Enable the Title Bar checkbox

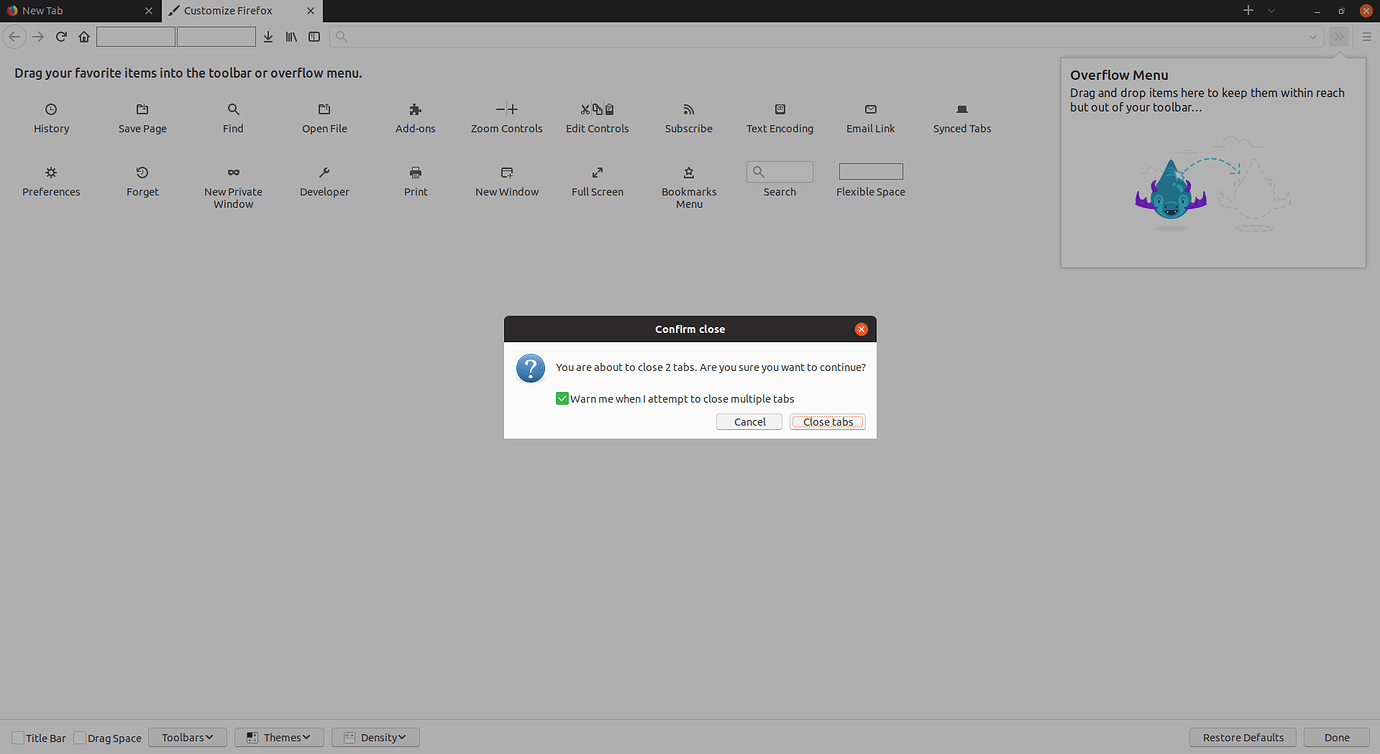click(x=16, y=737)
